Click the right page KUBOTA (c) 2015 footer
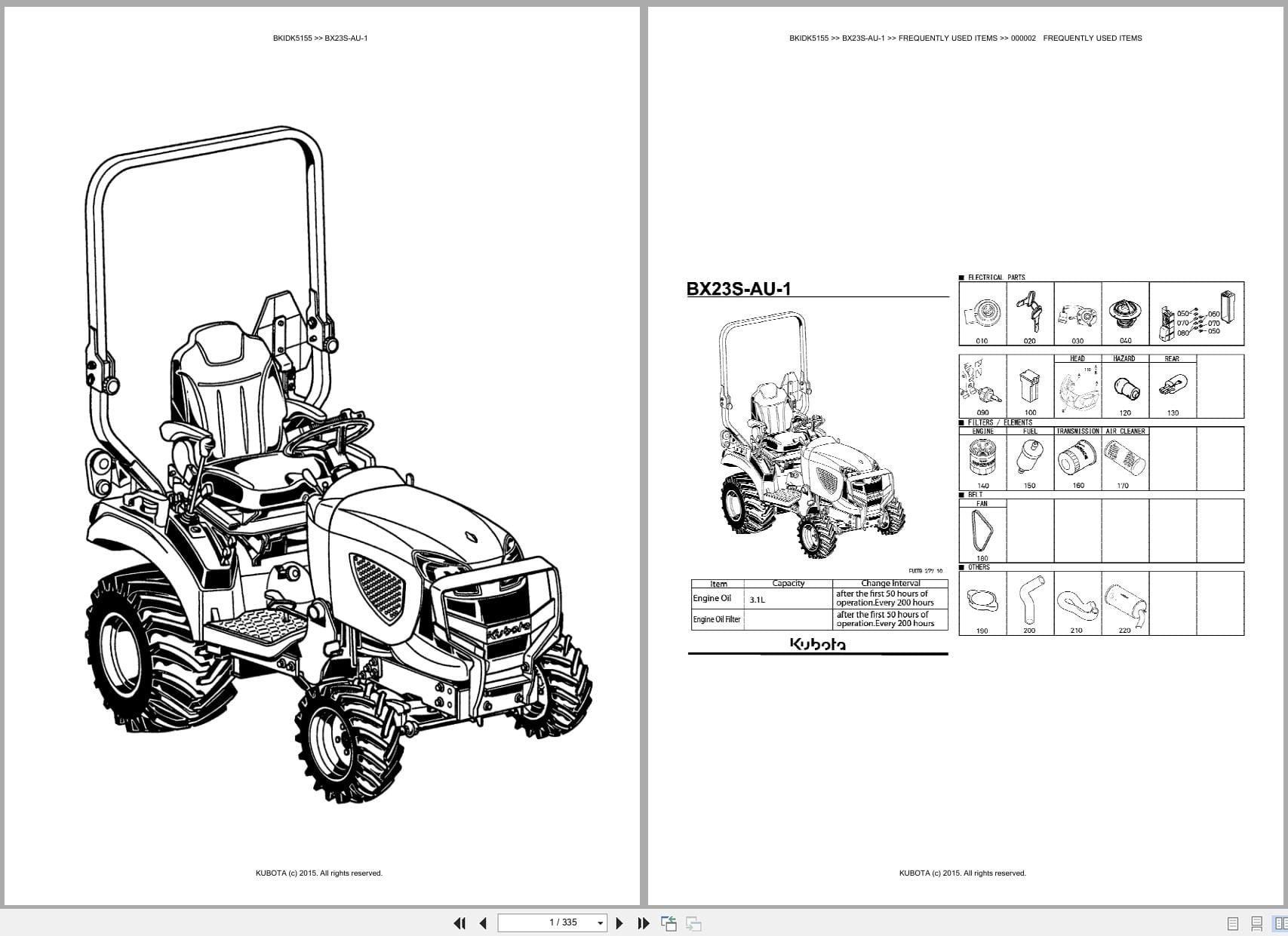This screenshot has width=1288, height=936. pyautogui.click(x=963, y=873)
